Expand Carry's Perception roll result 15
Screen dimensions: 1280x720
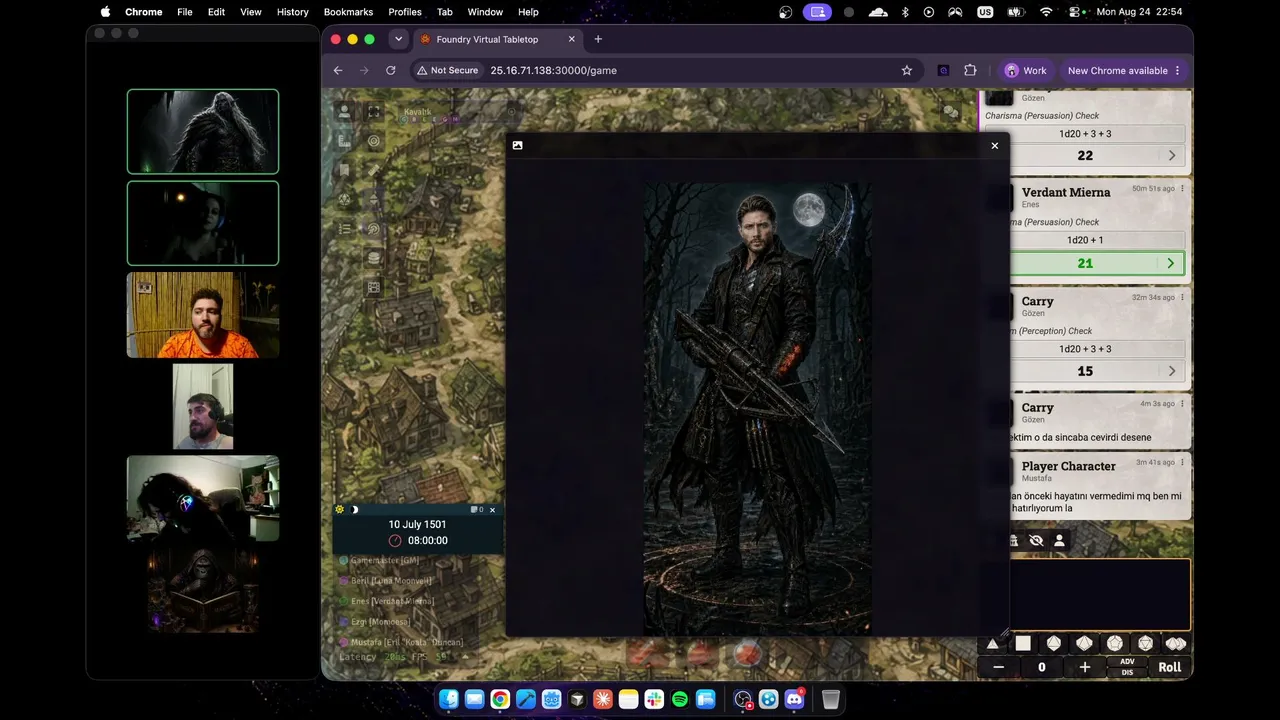(x=1171, y=371)
